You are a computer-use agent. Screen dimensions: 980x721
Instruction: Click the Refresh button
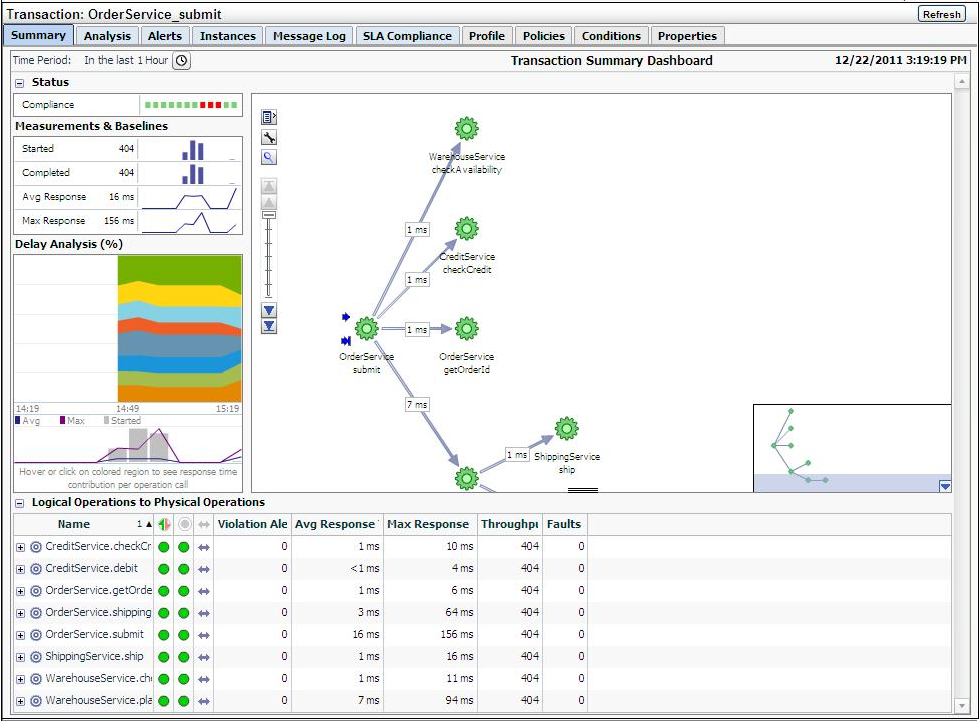pos(941,14)
